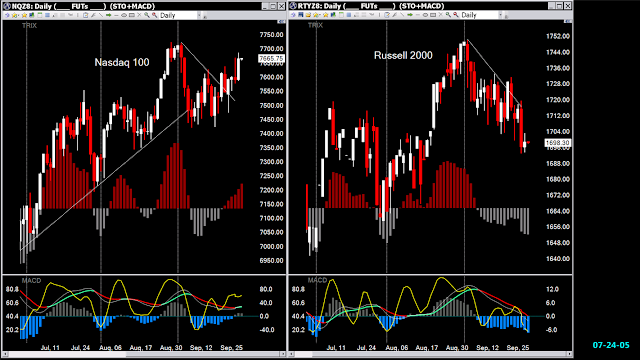640x360 pixels.
Task: Click right scroll arrow of NQZ8 horizontal scrollbar
Action: 283,354
